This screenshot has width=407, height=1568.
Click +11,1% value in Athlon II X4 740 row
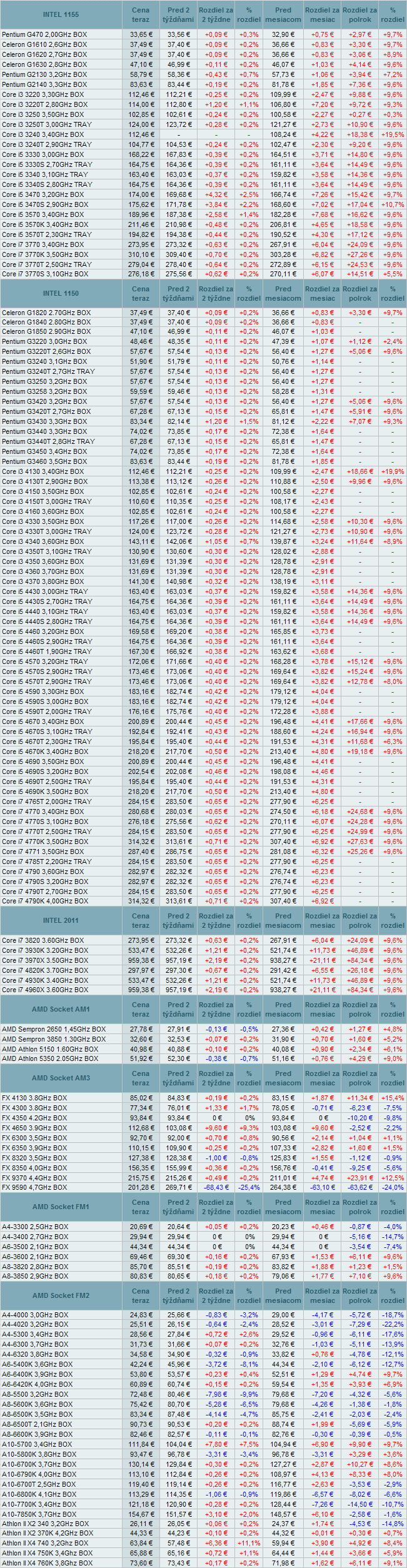(249, 1544)
